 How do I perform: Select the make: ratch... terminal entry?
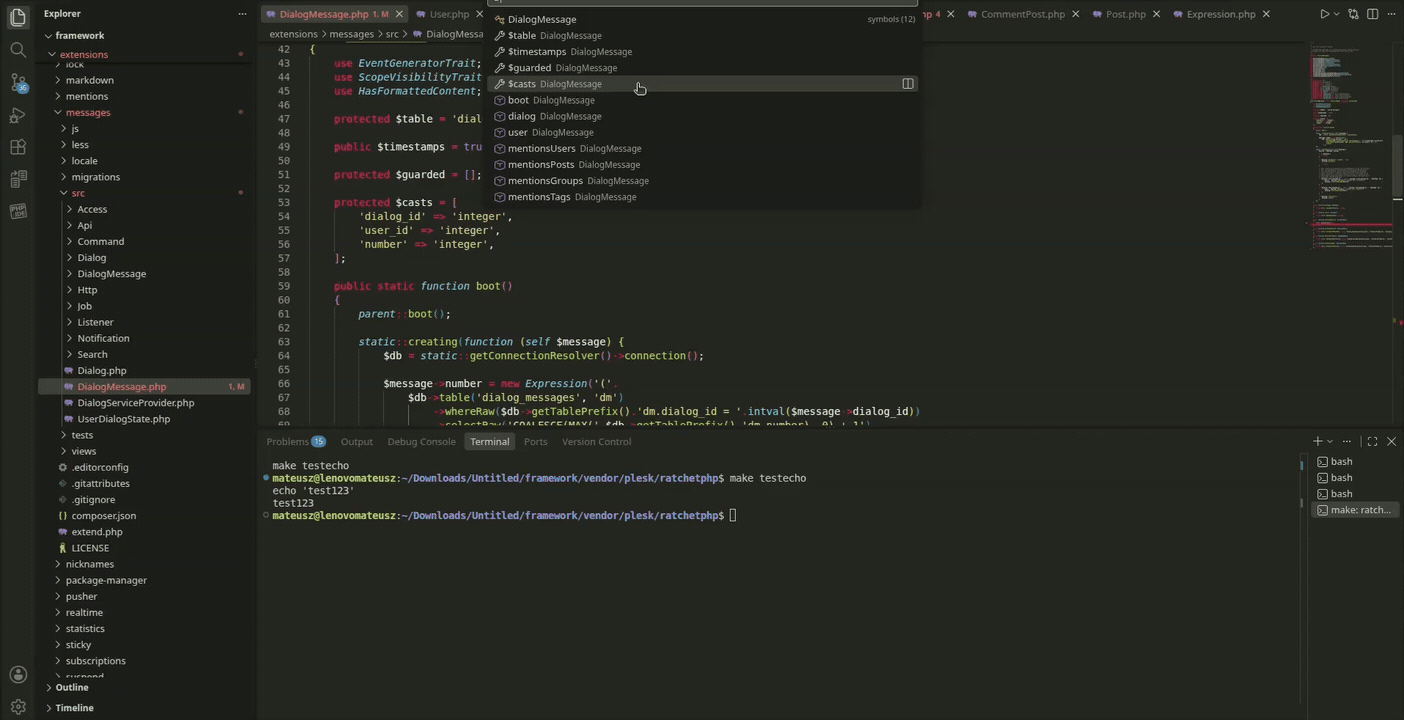1353,510
